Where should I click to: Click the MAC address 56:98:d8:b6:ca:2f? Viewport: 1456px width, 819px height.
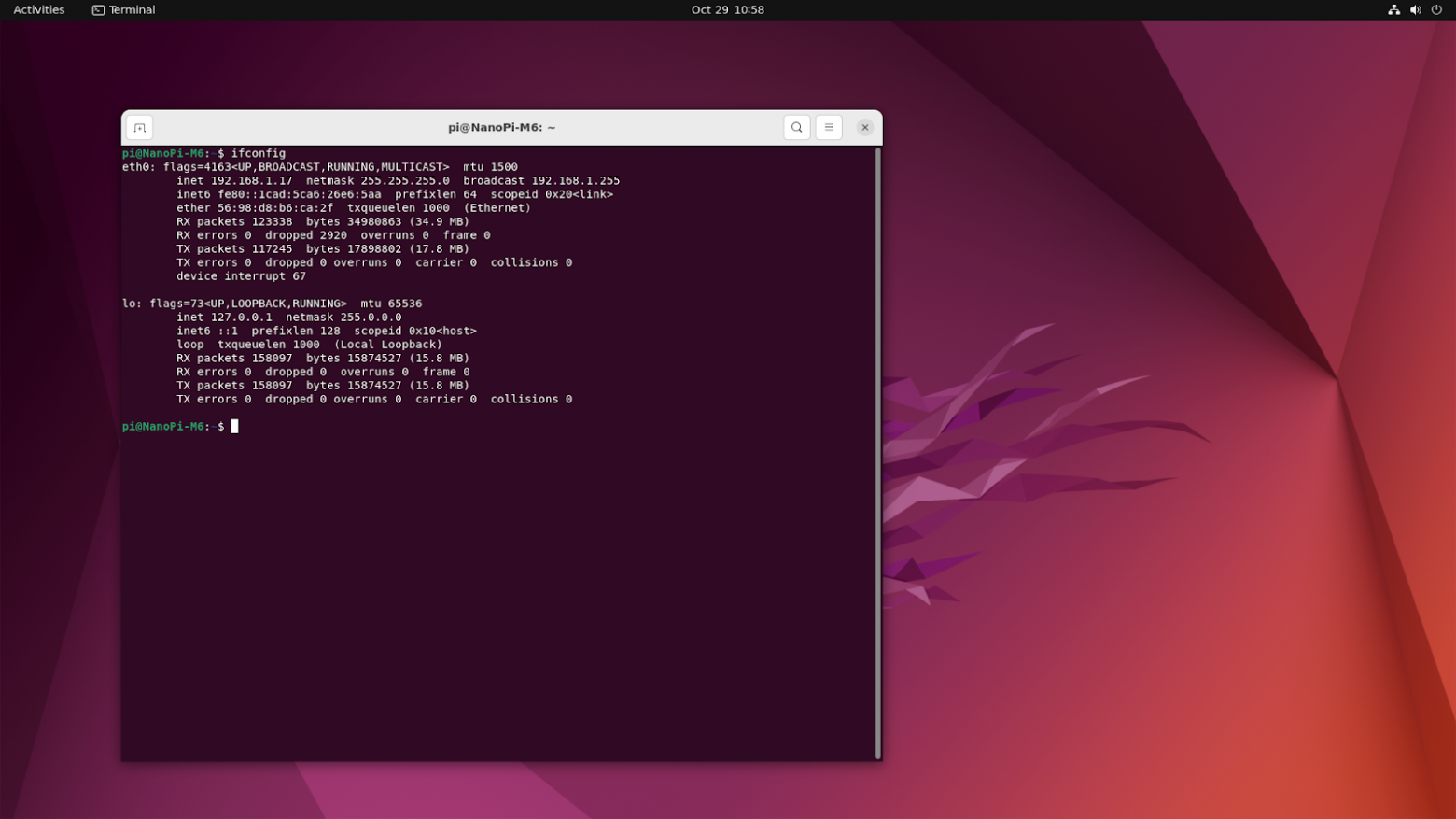pos(275,208)
